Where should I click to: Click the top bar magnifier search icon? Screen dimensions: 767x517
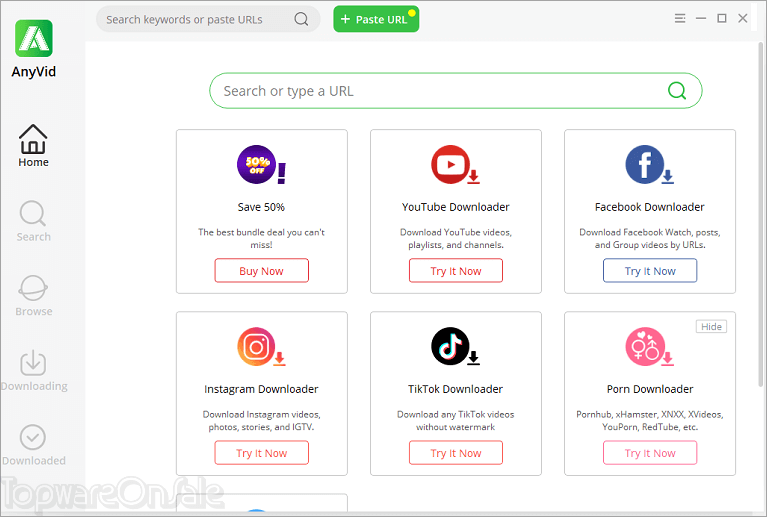(x=301, y=19)
